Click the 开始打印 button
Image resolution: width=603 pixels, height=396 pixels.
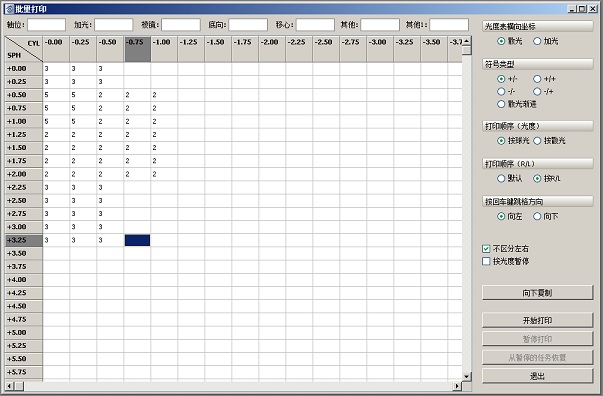[537, 320]
